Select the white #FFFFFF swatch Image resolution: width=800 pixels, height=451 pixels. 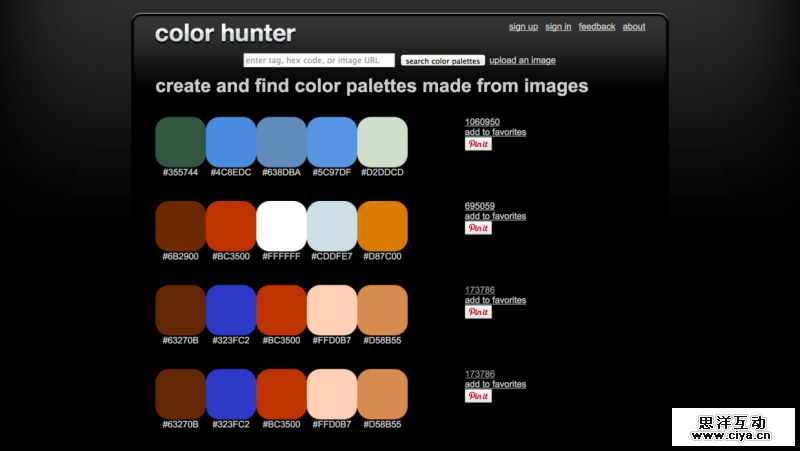point(281,226)
